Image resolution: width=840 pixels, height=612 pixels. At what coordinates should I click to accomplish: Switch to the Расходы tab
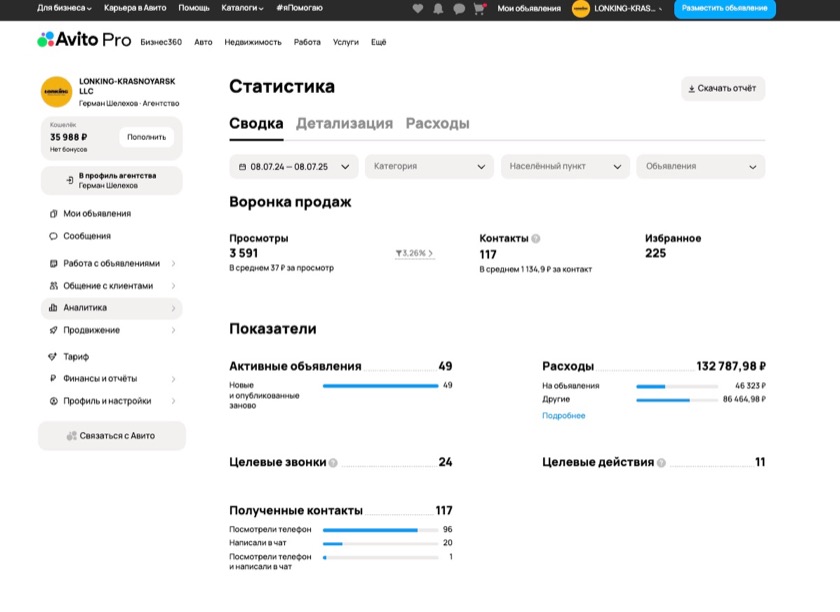click(438, 124)
